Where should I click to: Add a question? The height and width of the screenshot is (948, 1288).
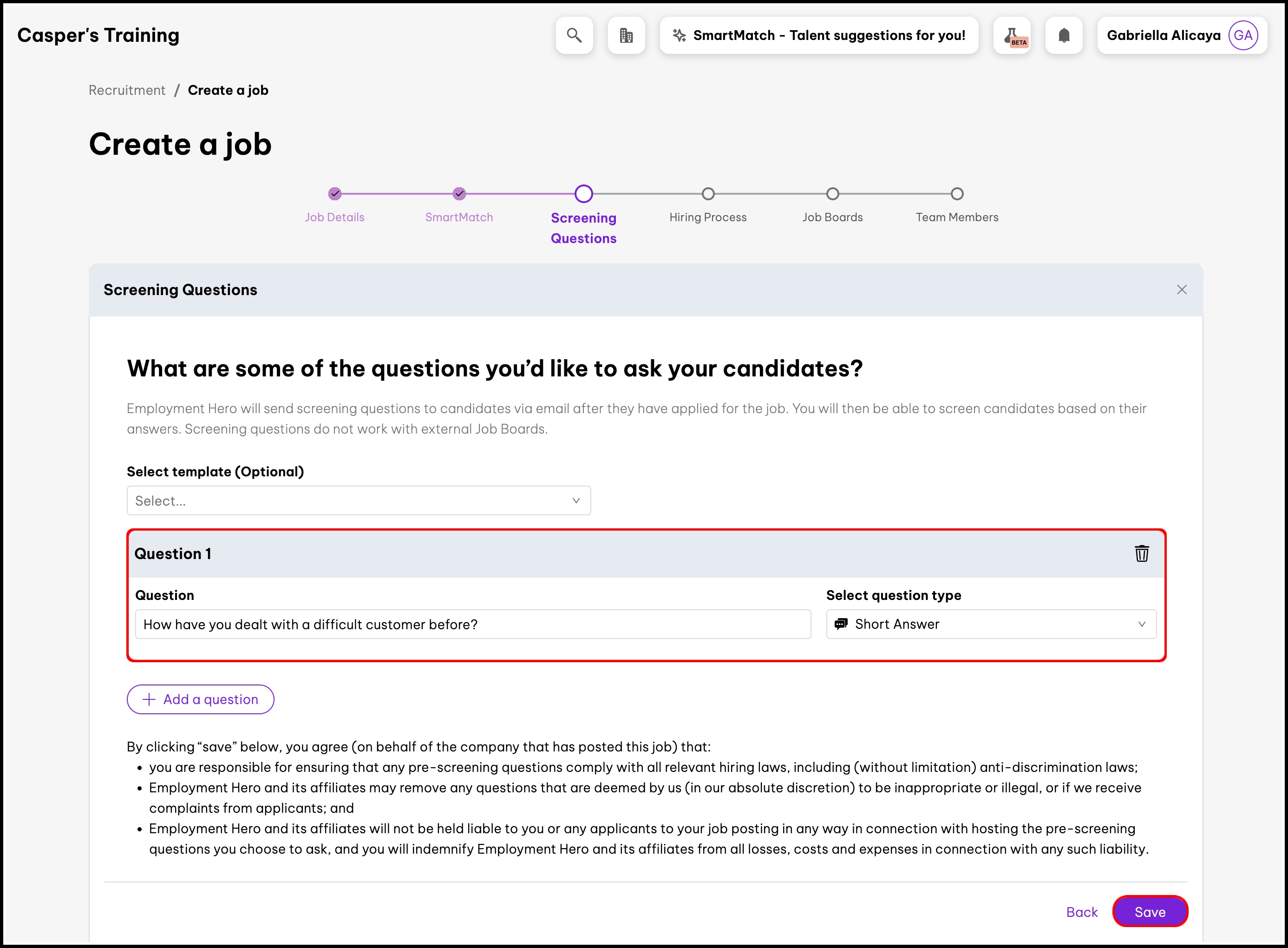click(200, 699)
